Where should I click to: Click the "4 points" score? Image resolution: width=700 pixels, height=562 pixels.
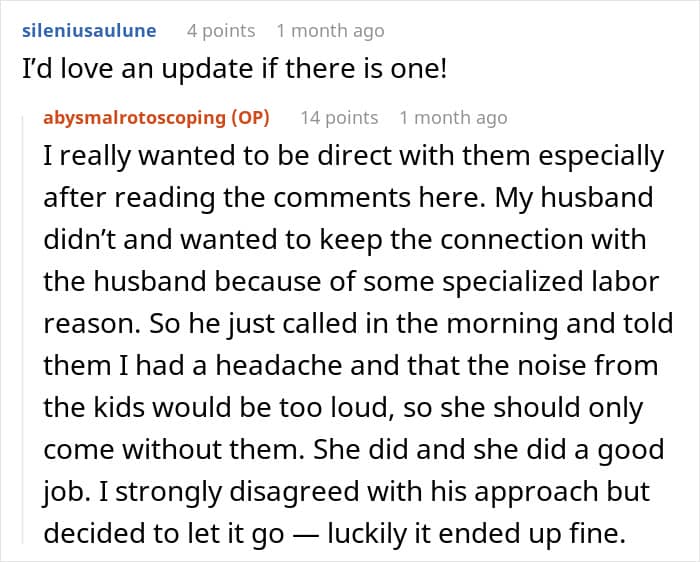[x=221, y=31]
